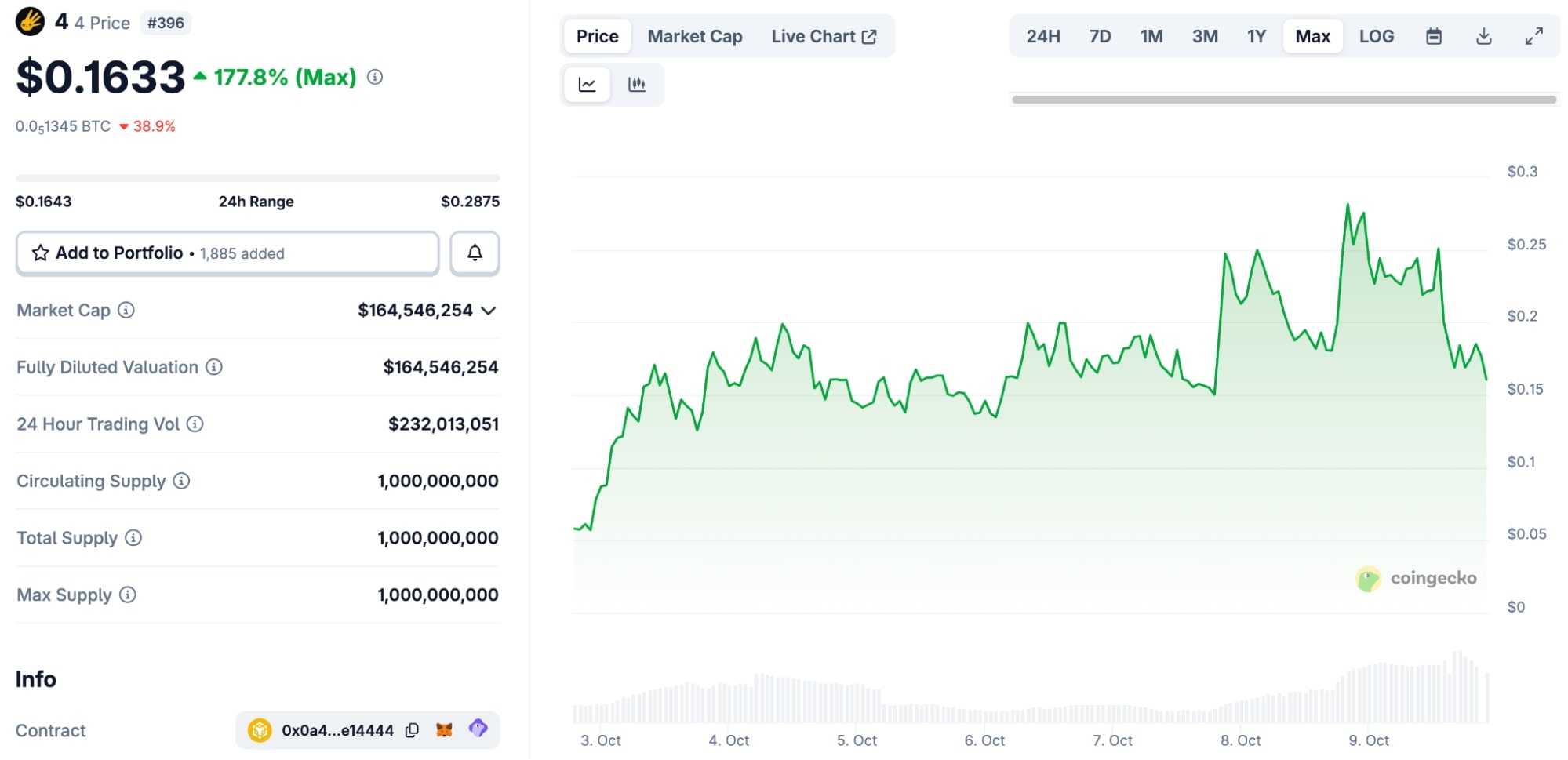
Task: Select the 1Y time range
Action: 1256,37
